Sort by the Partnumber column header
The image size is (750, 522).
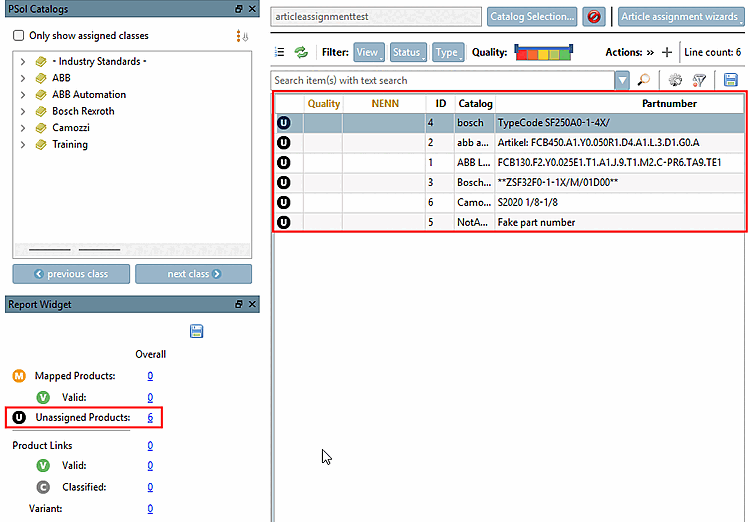click(620, 104)
